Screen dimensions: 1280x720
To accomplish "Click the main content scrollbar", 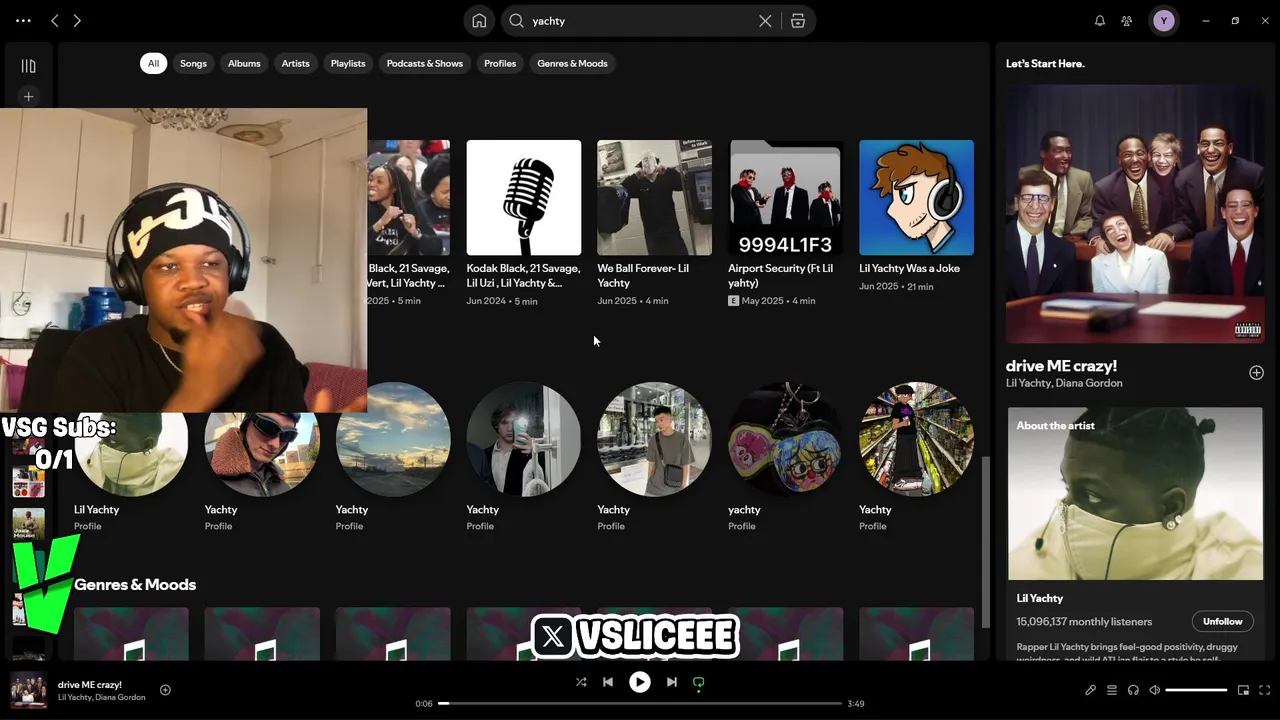I will [985, 541].
